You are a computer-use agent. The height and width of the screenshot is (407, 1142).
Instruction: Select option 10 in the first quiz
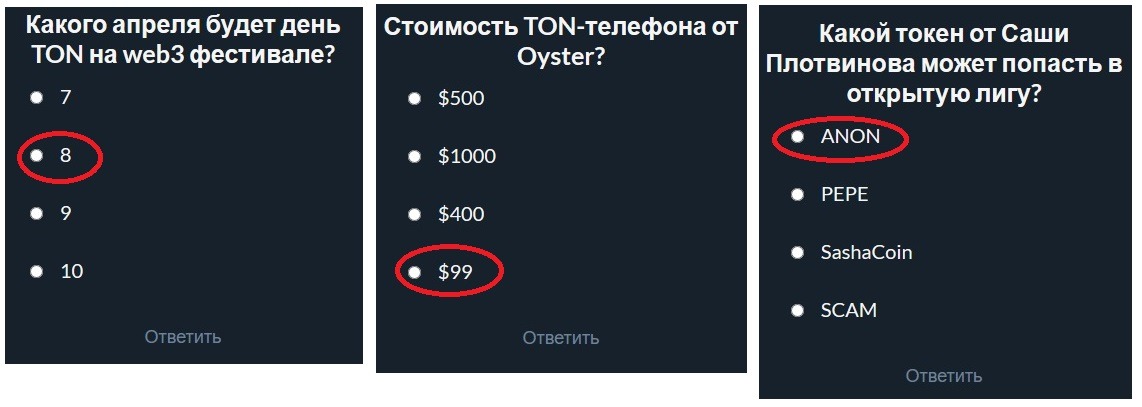(x=37, y=271)
